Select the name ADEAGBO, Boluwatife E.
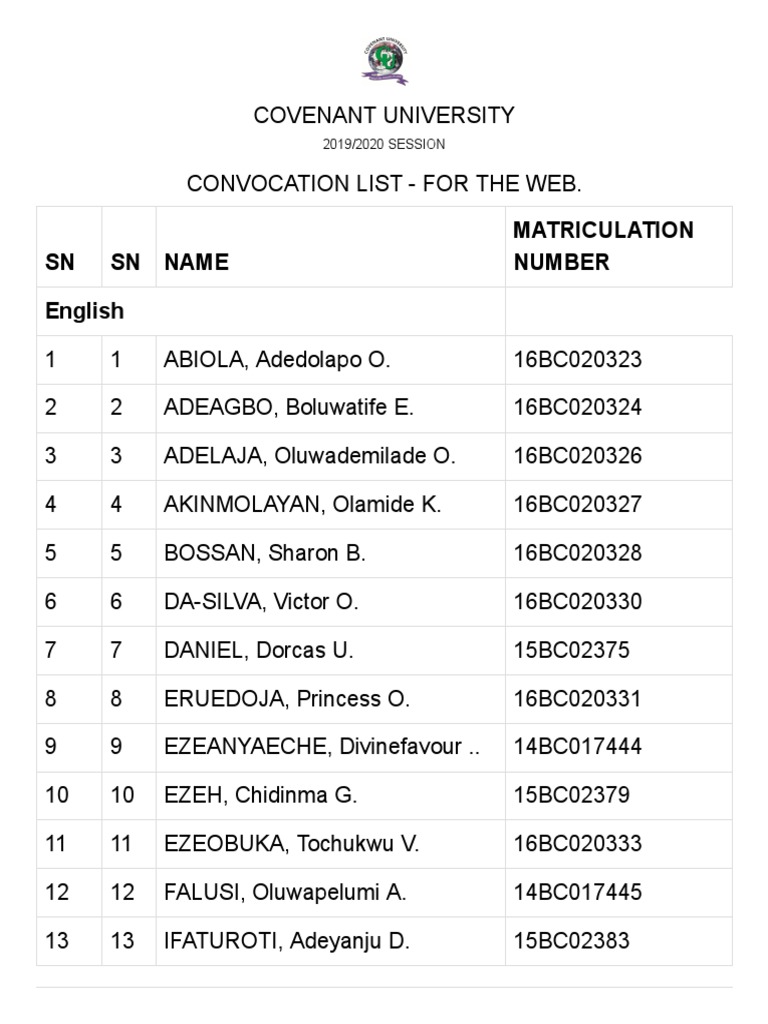The width and height of the screenshot is (768, 1024). pos(288,408)
